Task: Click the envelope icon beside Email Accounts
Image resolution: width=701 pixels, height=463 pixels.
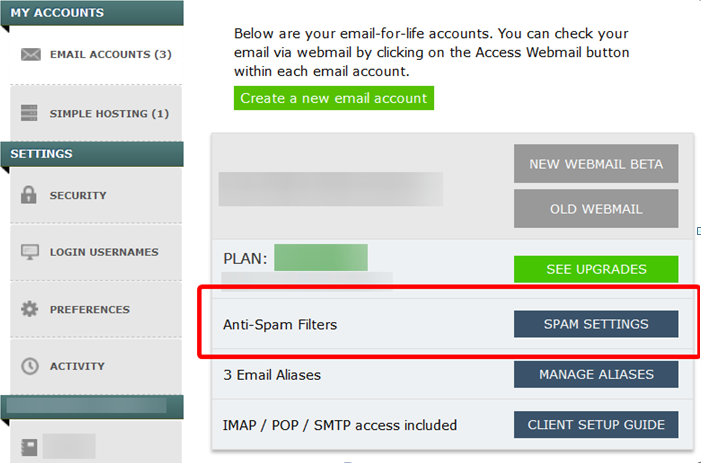Action: point(31,55)
